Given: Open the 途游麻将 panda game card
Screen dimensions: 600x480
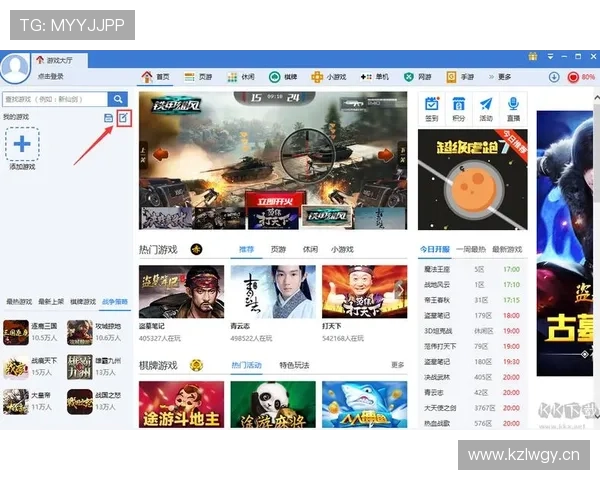Looking at the screenshot, I should (273, 405).
